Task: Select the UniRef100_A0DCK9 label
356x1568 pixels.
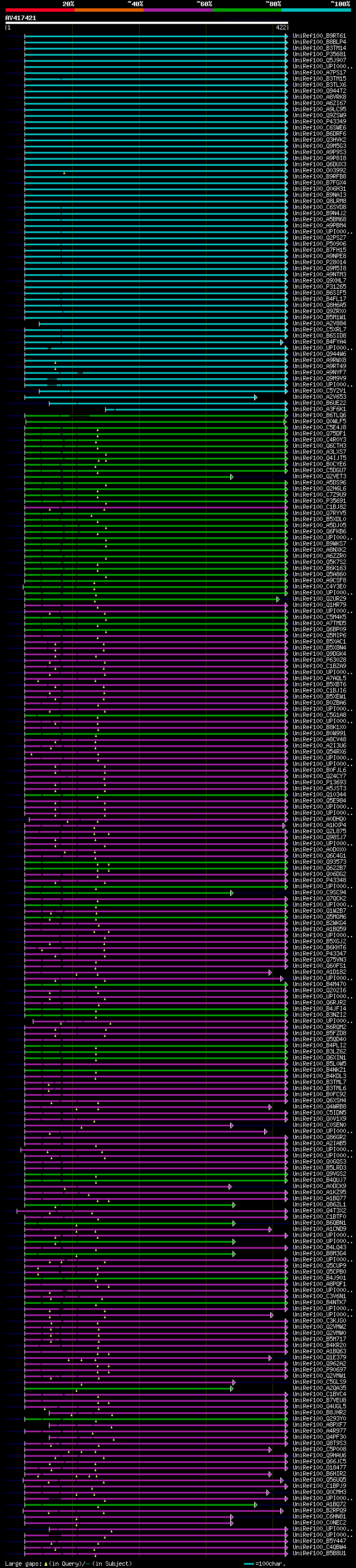Action: pos(319,1186)
